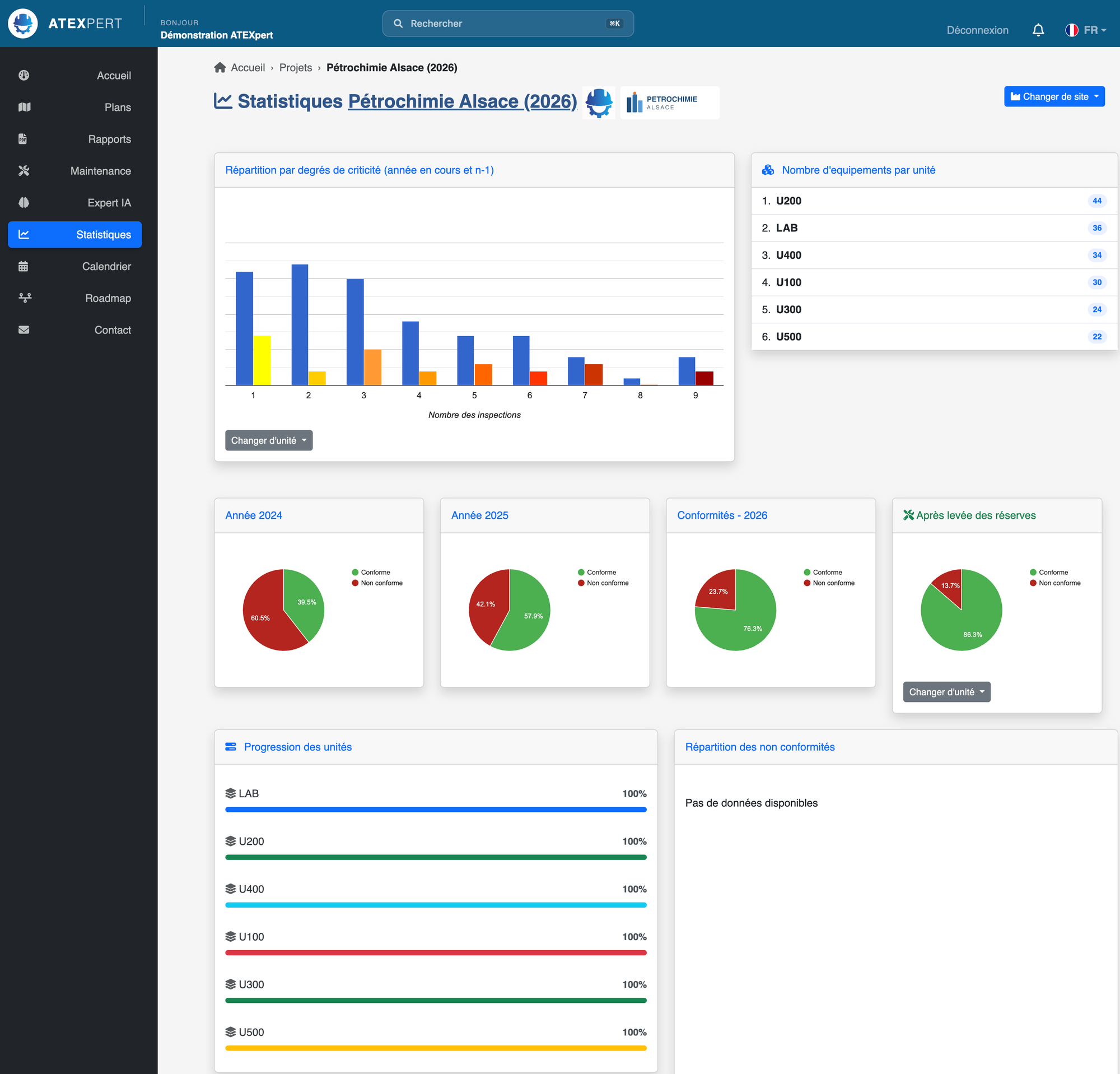
Task: Click the Roadmap diagram sidebar icon
Action: pyautogui.click(x=25, y=298)
